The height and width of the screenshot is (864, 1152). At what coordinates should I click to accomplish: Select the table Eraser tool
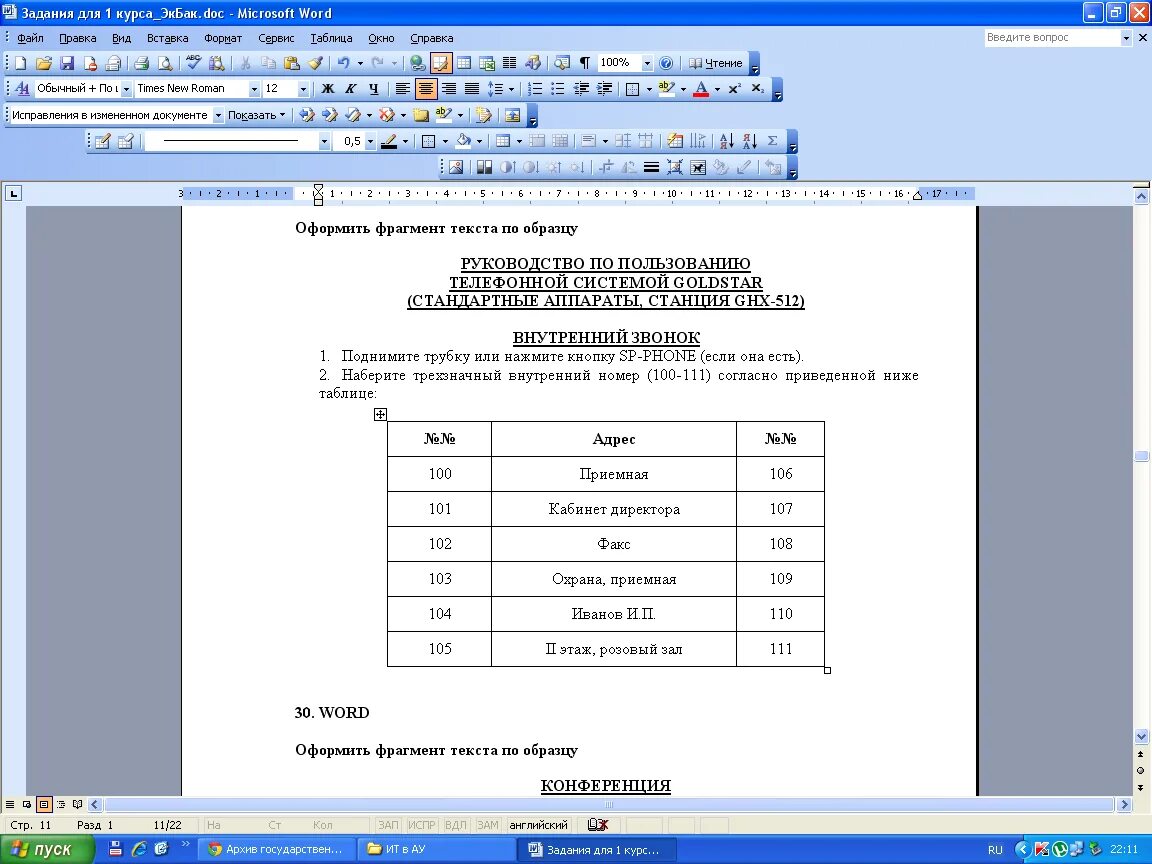(126, 141)
